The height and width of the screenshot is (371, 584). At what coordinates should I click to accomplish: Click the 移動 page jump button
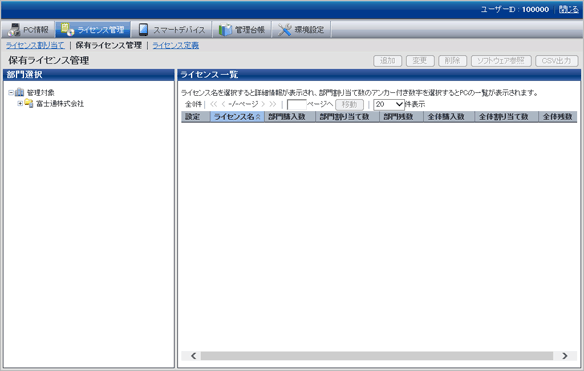pyautogui.click(x=349, y=105)
